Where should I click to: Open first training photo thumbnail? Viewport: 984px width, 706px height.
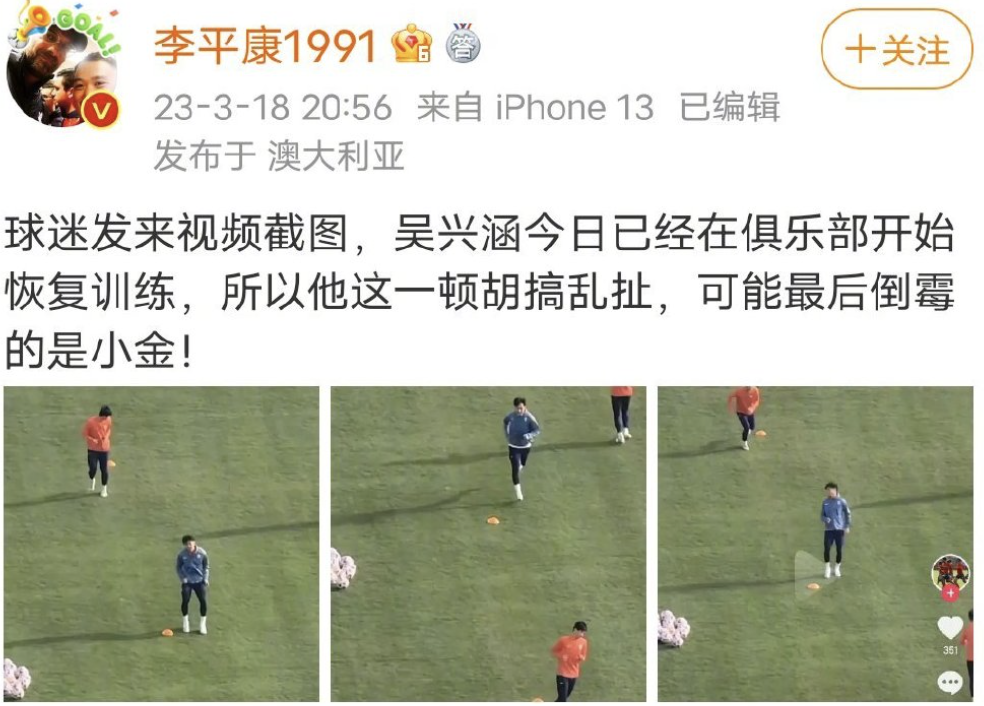click(161, 544)
